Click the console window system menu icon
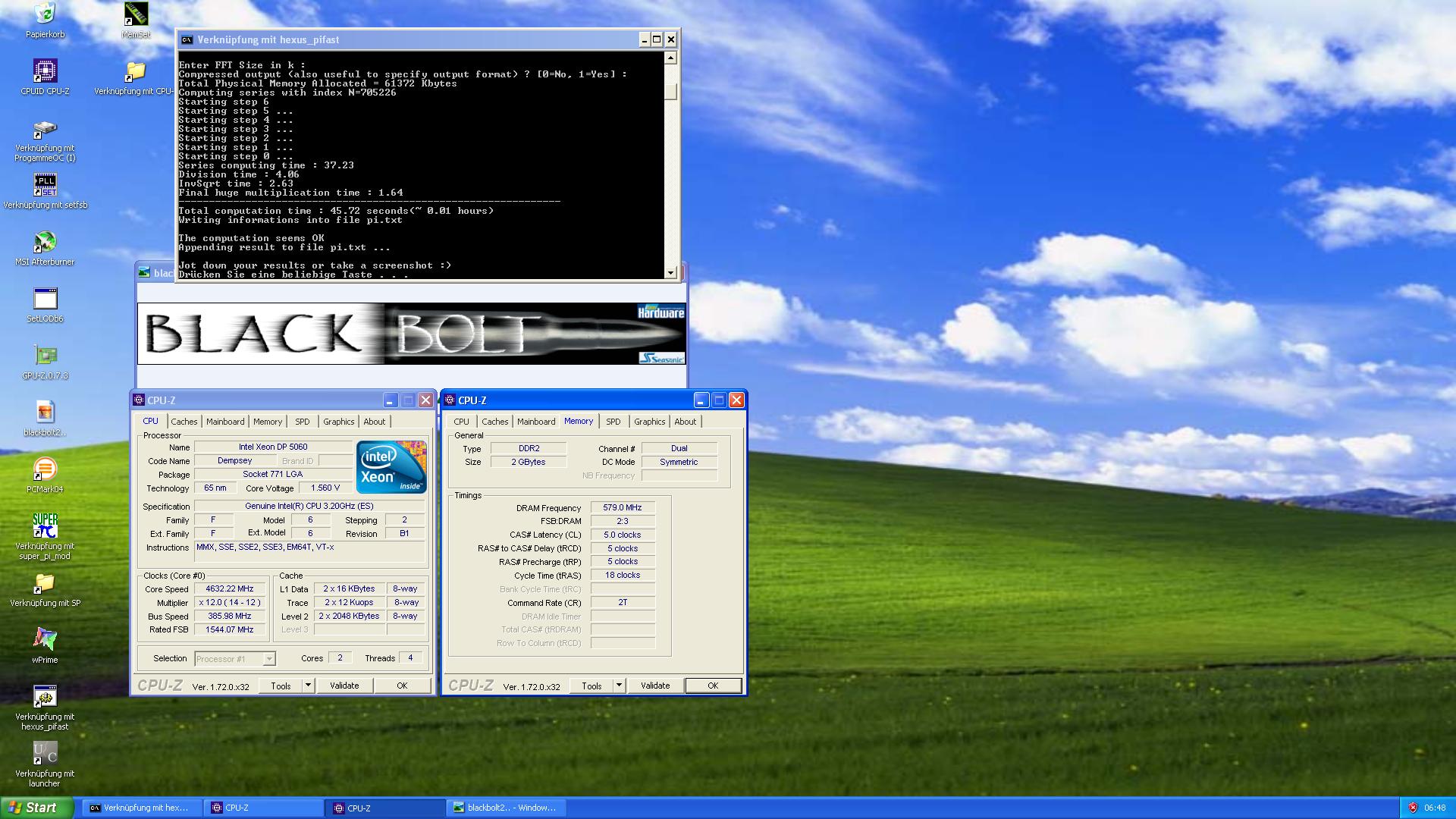Viewport: 1456px width, 819px height. (187, 39)
